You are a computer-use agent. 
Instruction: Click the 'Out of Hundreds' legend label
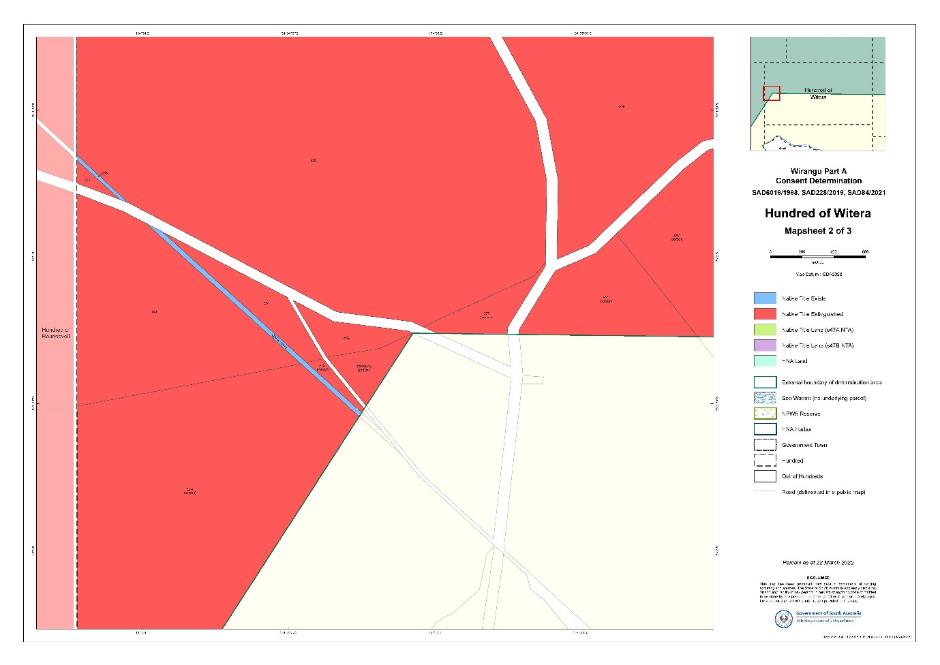(x=803, y=477)
